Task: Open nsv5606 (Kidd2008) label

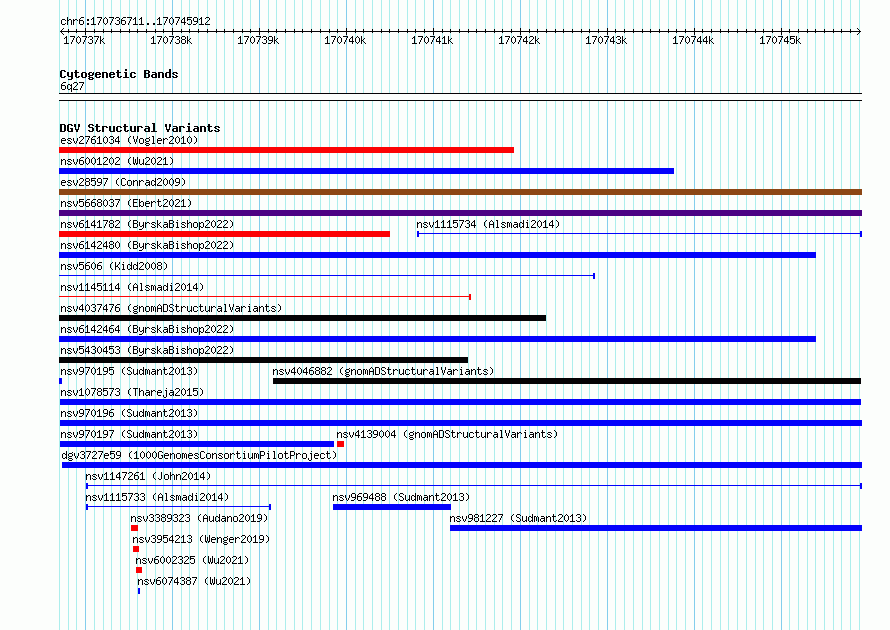Action: [114, 266]
